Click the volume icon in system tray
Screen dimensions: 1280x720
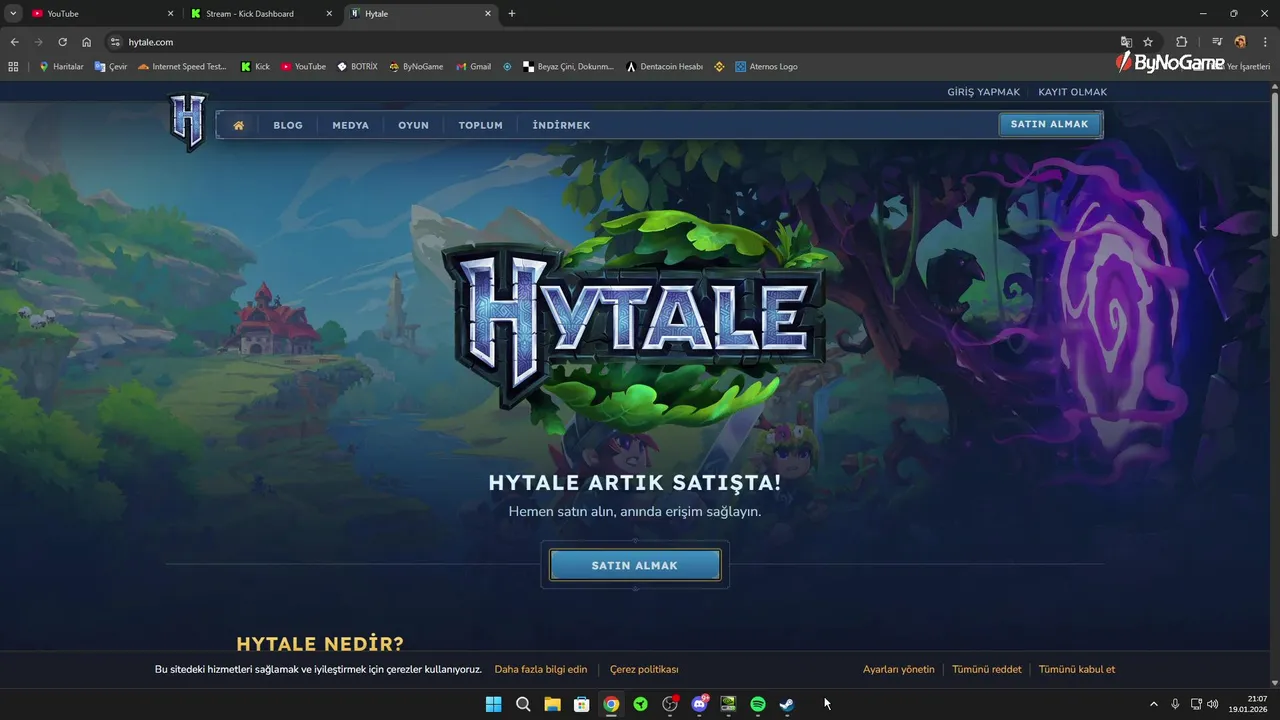tap(1213, 704)
